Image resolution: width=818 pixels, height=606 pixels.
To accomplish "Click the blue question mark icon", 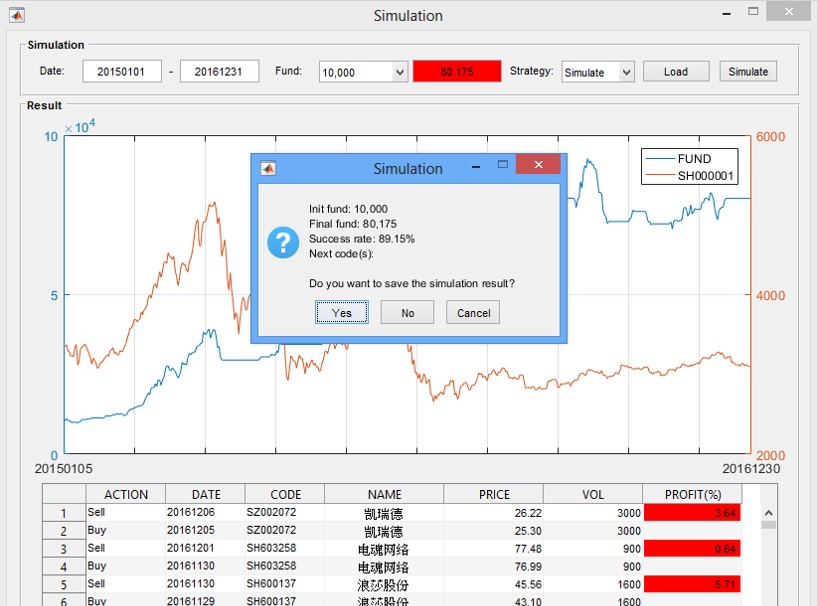I will click(283, 242).
